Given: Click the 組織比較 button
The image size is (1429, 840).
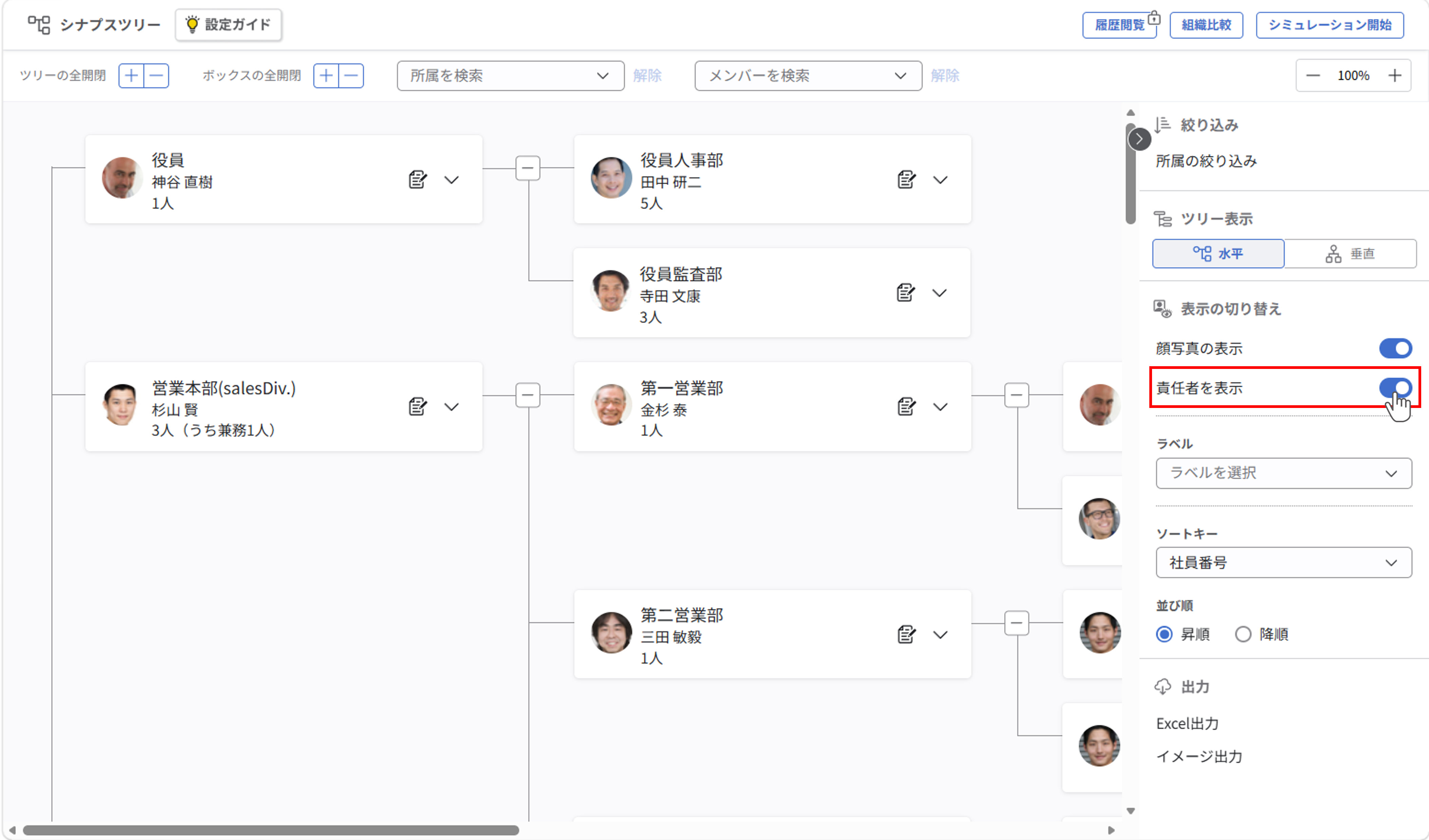Looking at the screenshot, I should (x=1206, y=25).
